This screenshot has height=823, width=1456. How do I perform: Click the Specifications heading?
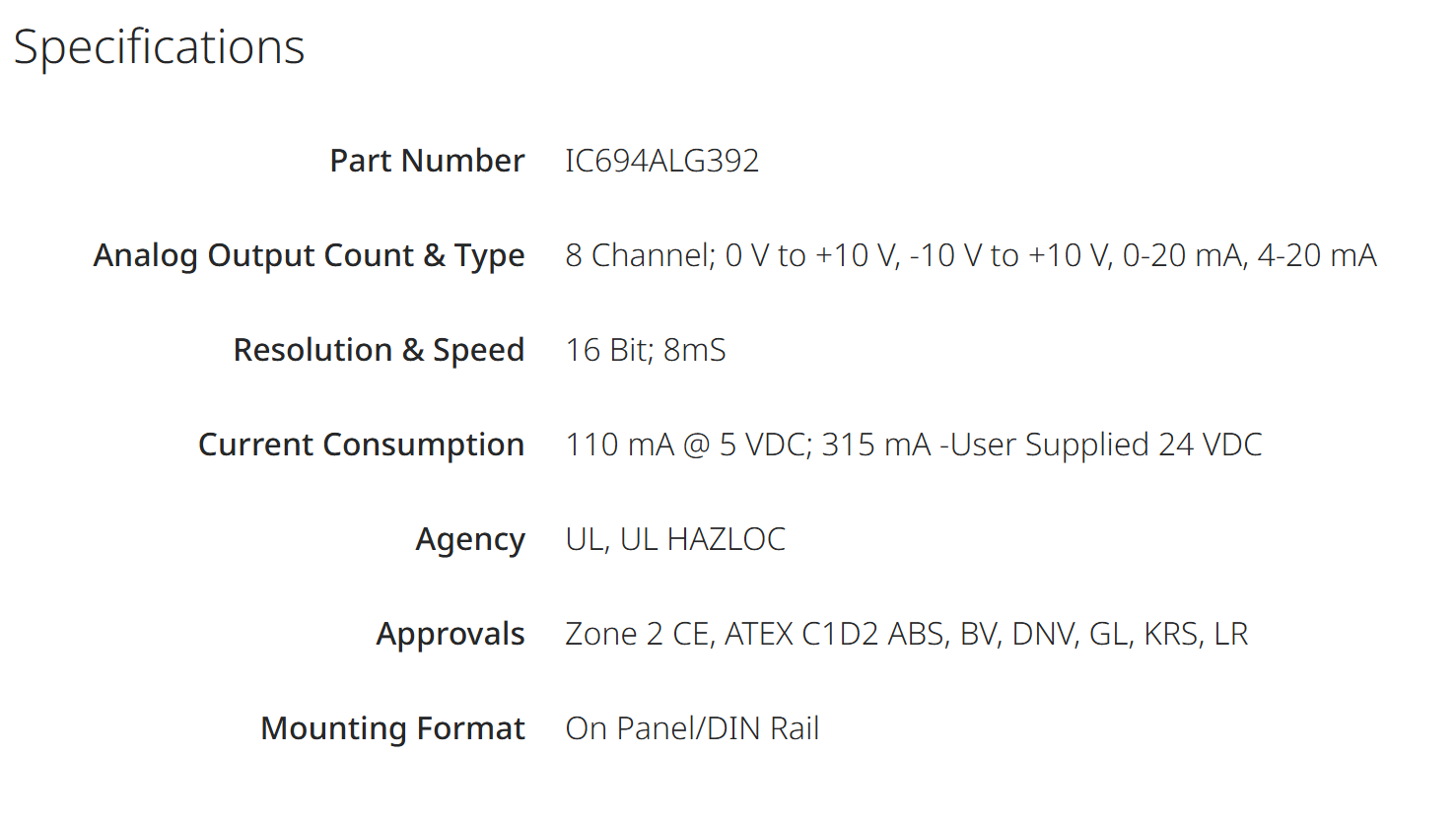(160, 47)
